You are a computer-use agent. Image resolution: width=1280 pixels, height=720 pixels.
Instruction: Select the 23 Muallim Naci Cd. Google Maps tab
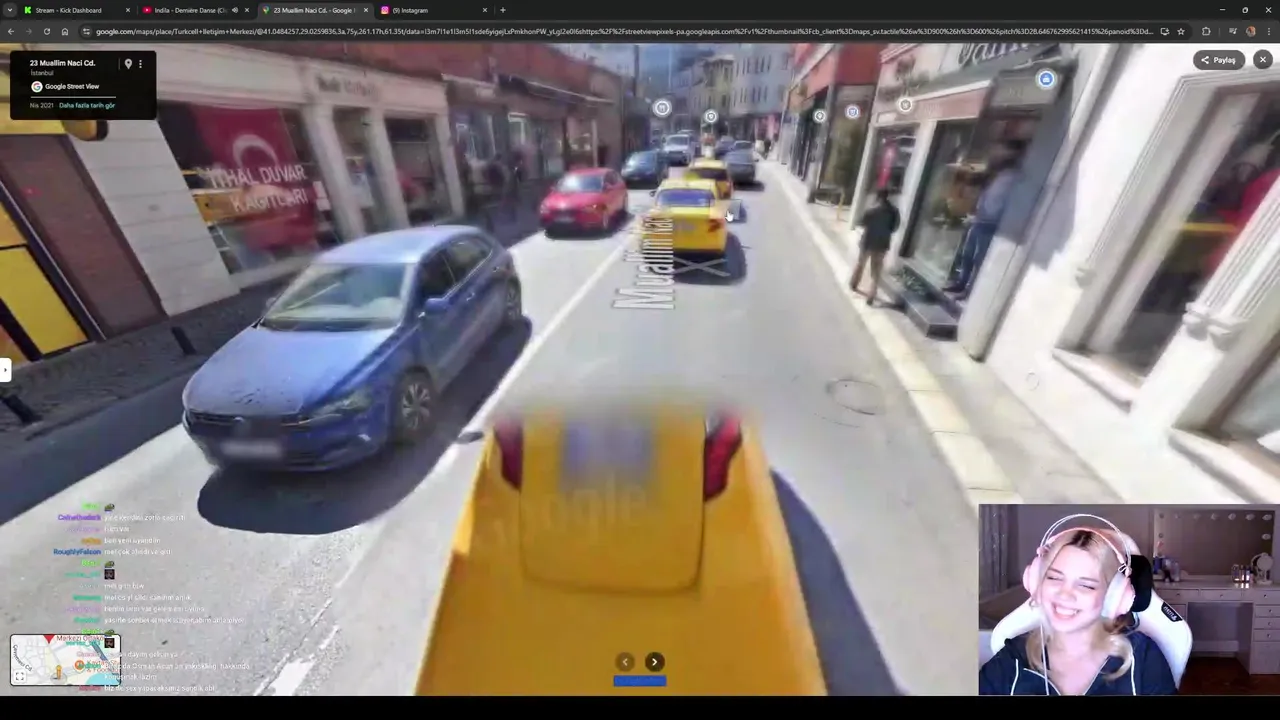pos(313,10)
